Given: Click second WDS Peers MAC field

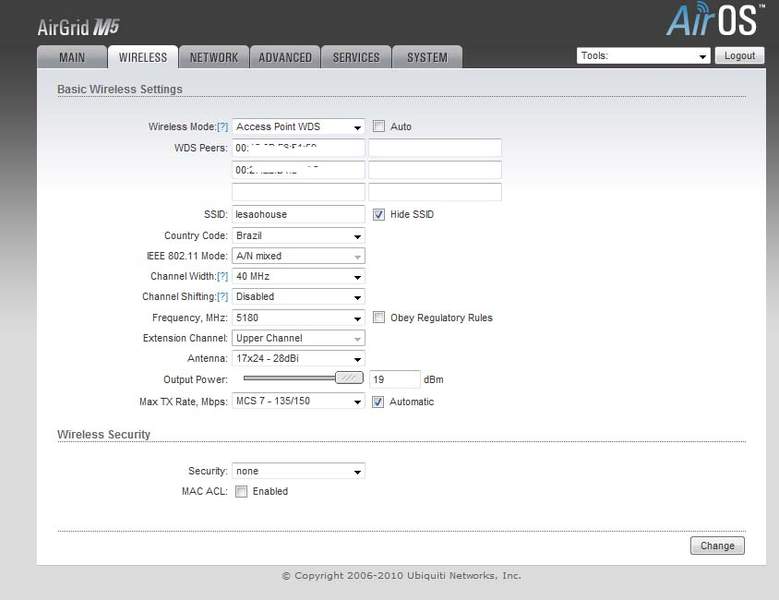Looking at the screenshot, I should [x=298, y=170].
